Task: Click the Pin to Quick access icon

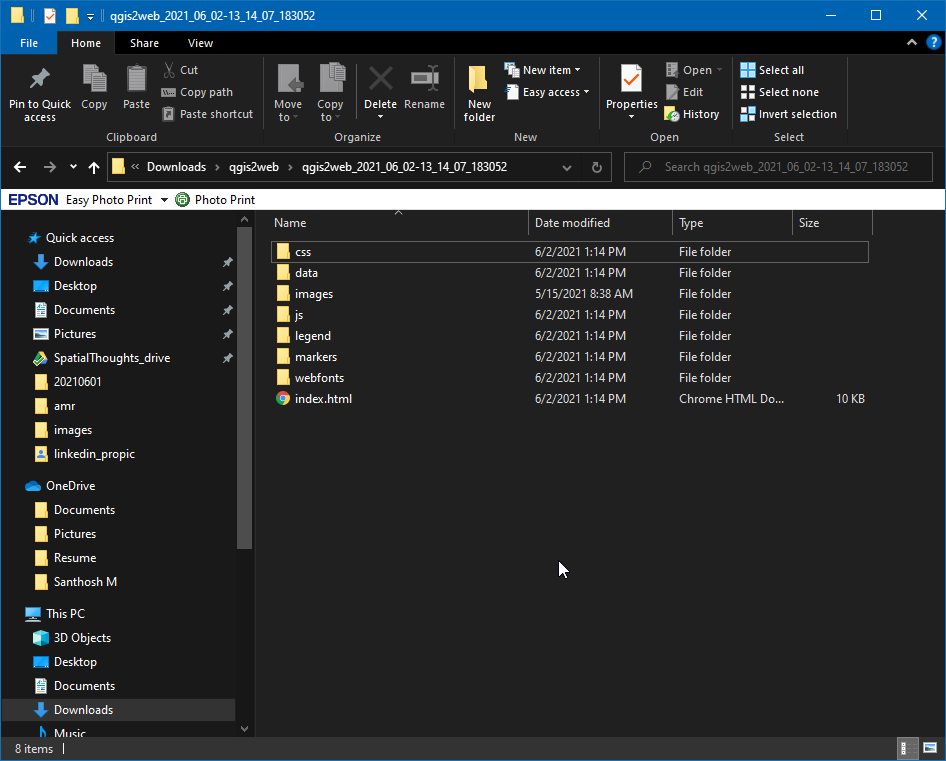Action: 40,80
